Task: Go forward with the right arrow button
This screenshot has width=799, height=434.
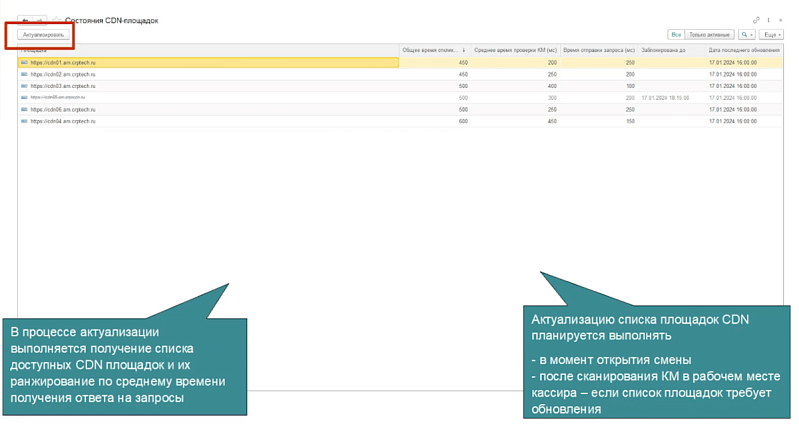Action: [x=40, y=21]
